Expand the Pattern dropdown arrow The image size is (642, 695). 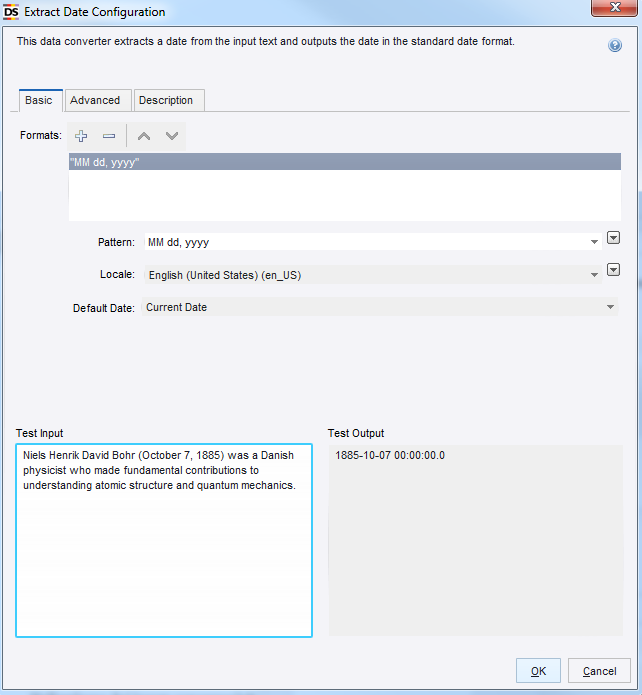[594, 242]
